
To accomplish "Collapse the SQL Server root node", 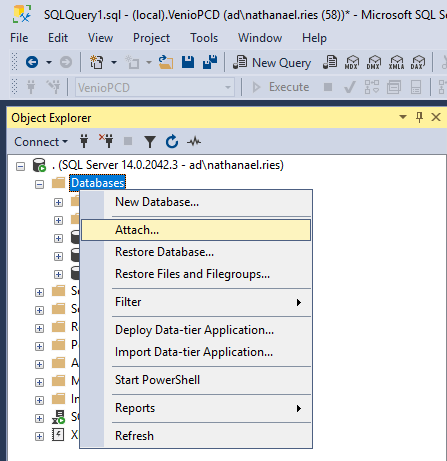I will pyautogui.click(x=20, y=166).
